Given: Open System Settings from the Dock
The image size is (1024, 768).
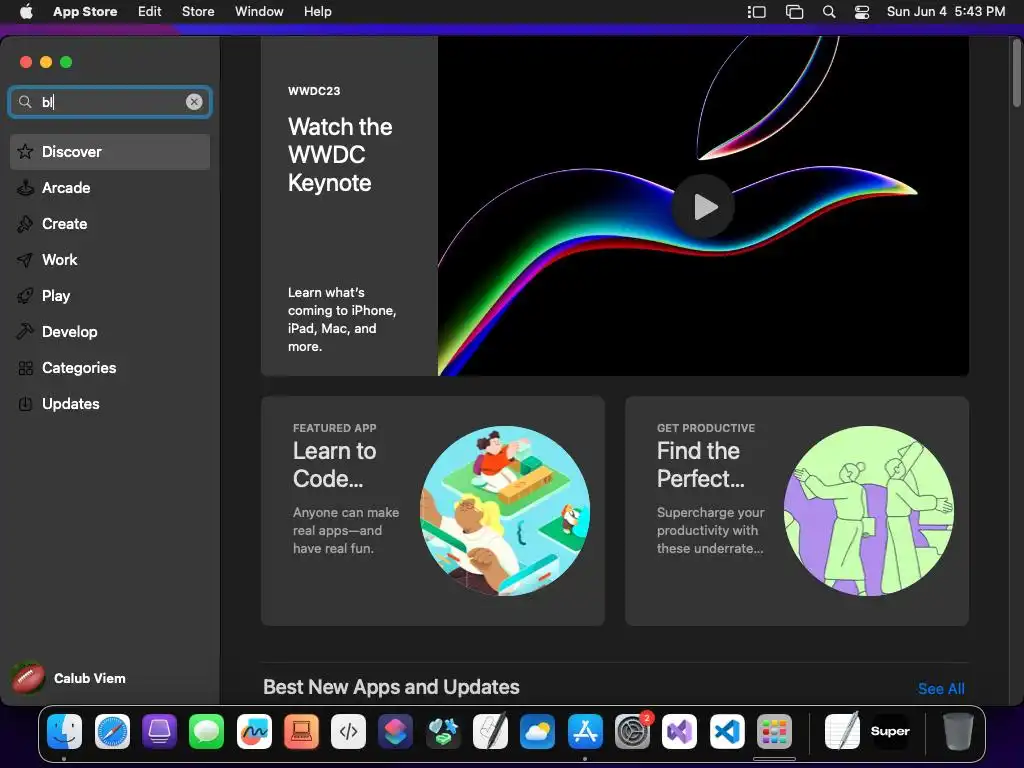Looking at the screenshot, I should click(632, 731).
